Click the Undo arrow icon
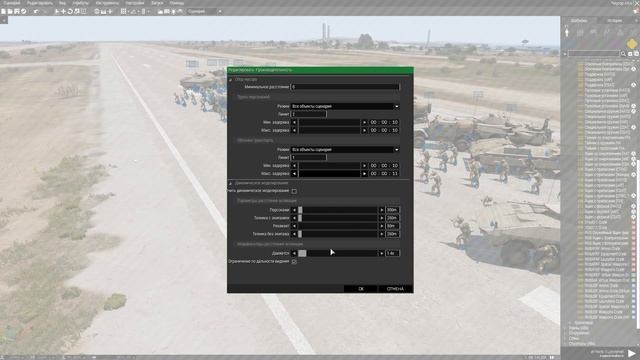This screenshot has width=640, height=360. click(x=36, y=11)
